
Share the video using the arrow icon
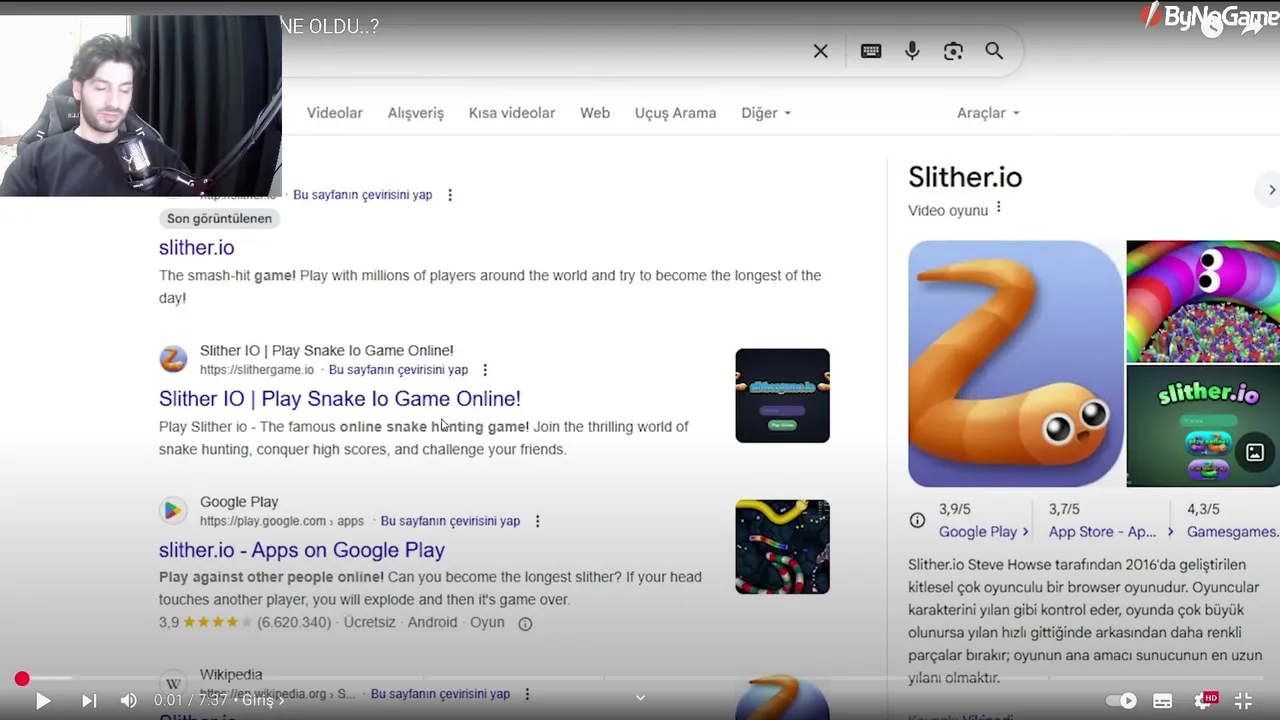tap(1253, 26)
